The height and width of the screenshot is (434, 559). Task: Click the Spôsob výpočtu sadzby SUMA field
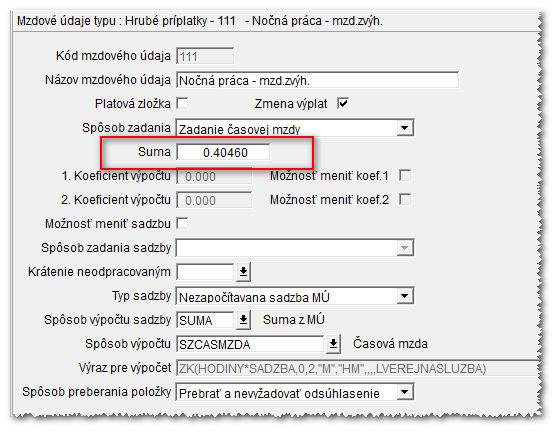pyautogui.click(x=206, y=320)
